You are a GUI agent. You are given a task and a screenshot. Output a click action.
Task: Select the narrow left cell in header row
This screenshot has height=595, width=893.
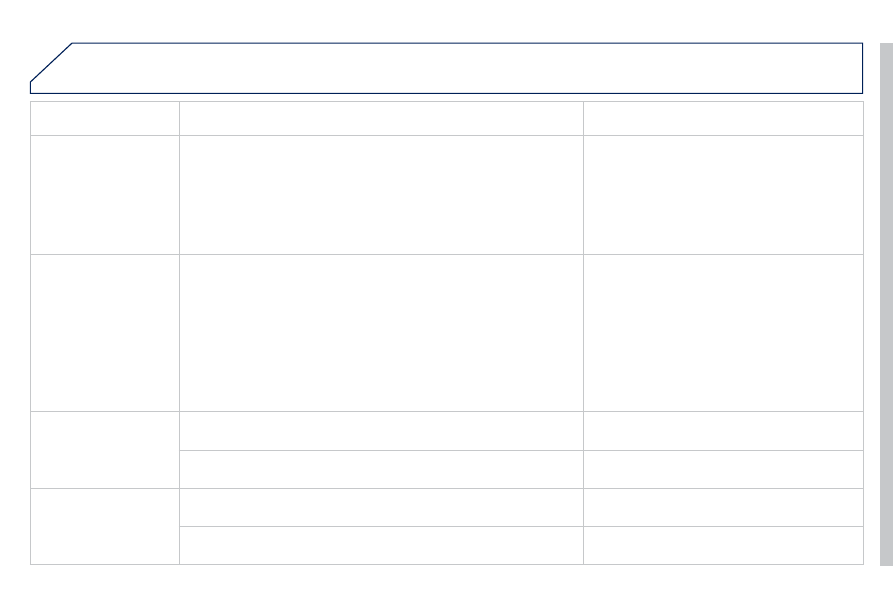105,118
